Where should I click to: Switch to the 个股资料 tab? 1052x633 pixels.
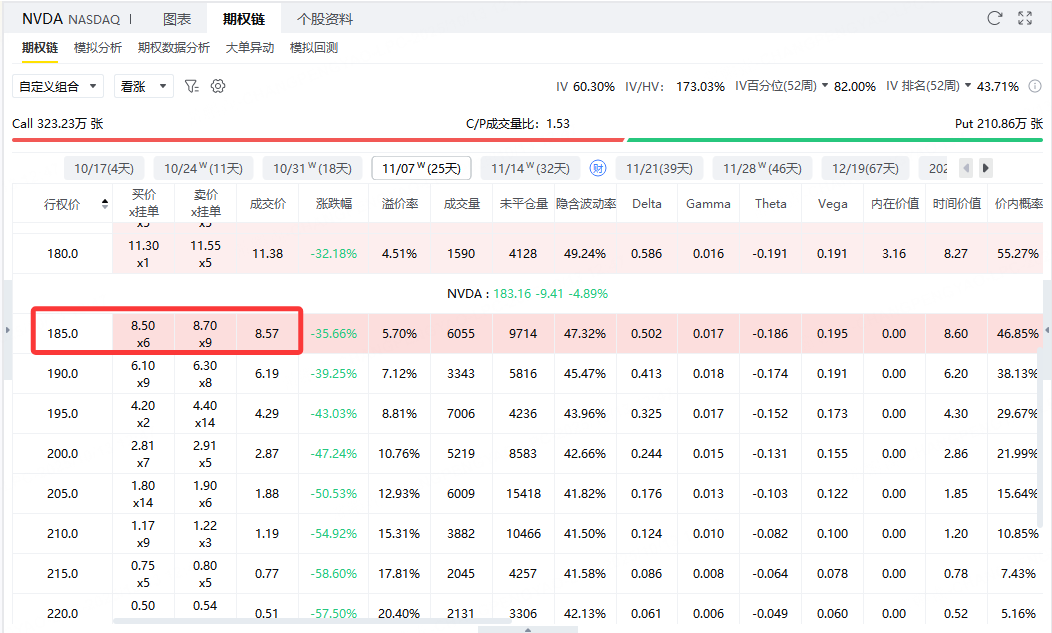pyautogui.click(x=325, y=19)
